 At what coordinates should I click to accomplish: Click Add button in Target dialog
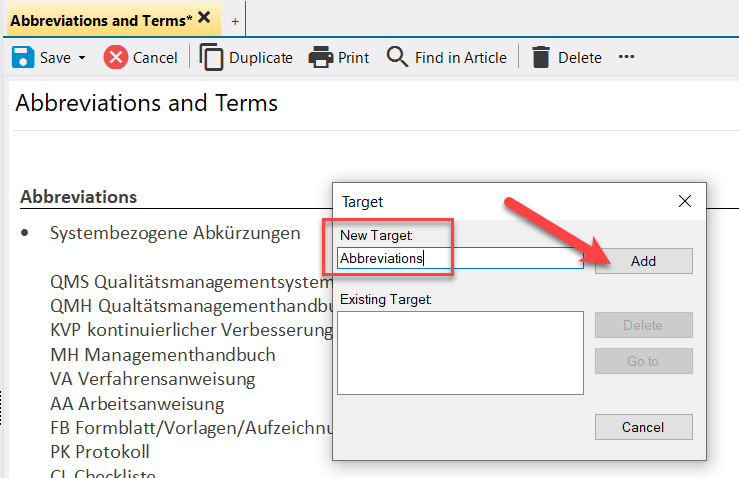(643, 261)
